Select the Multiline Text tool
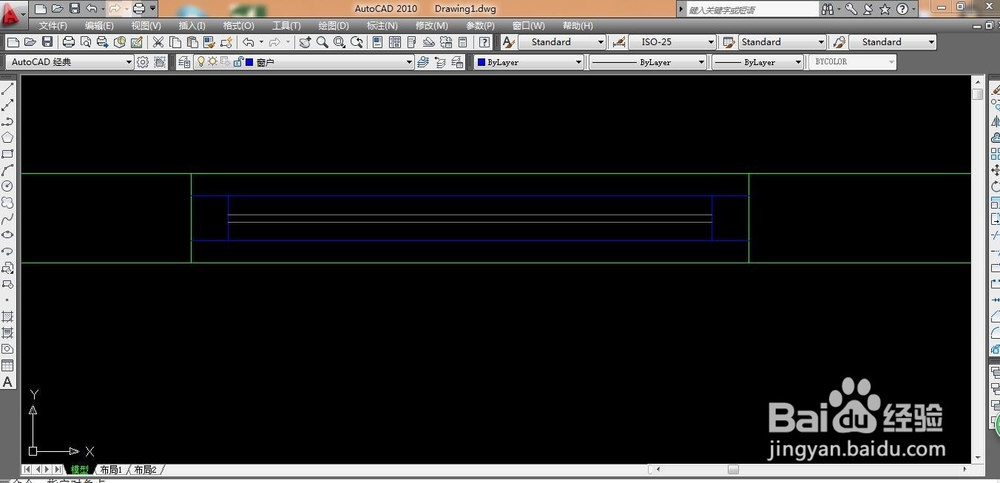This screenshot has height=483, width=1000. [x=8, y=382]
